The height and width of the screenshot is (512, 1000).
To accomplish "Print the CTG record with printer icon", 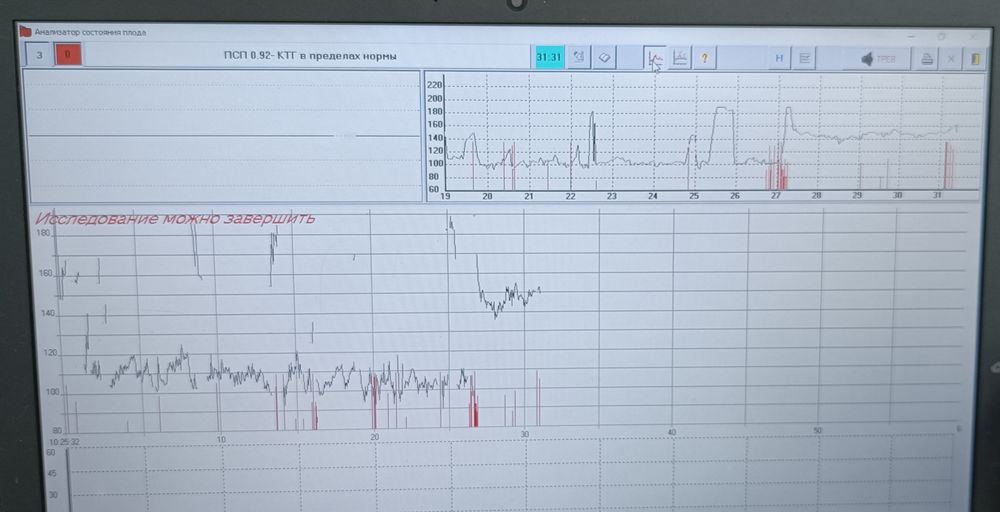I will (927, 59).
